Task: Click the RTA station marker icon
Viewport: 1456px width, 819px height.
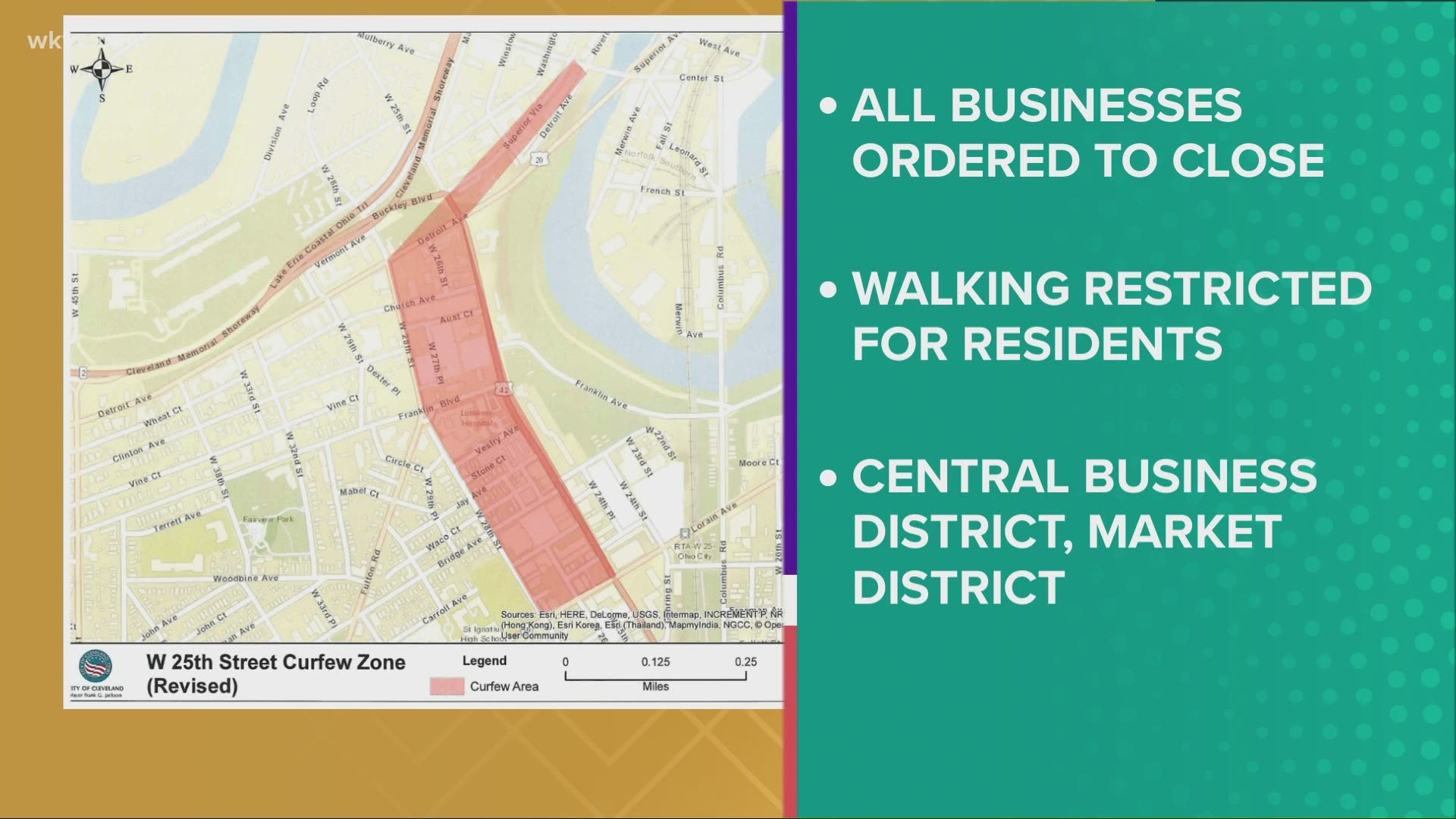Action: pos(685,532)
